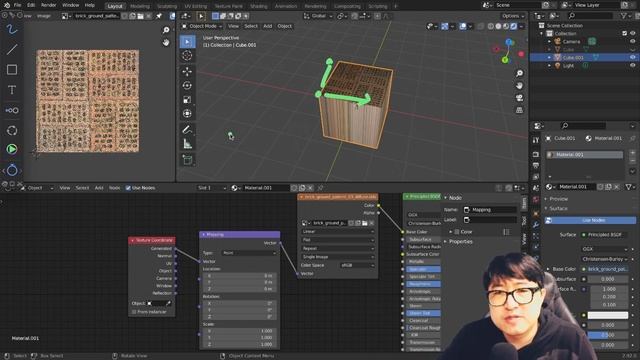Select the Light object in outliner
This screenshot has height=360, width=640.
point(569,66)
